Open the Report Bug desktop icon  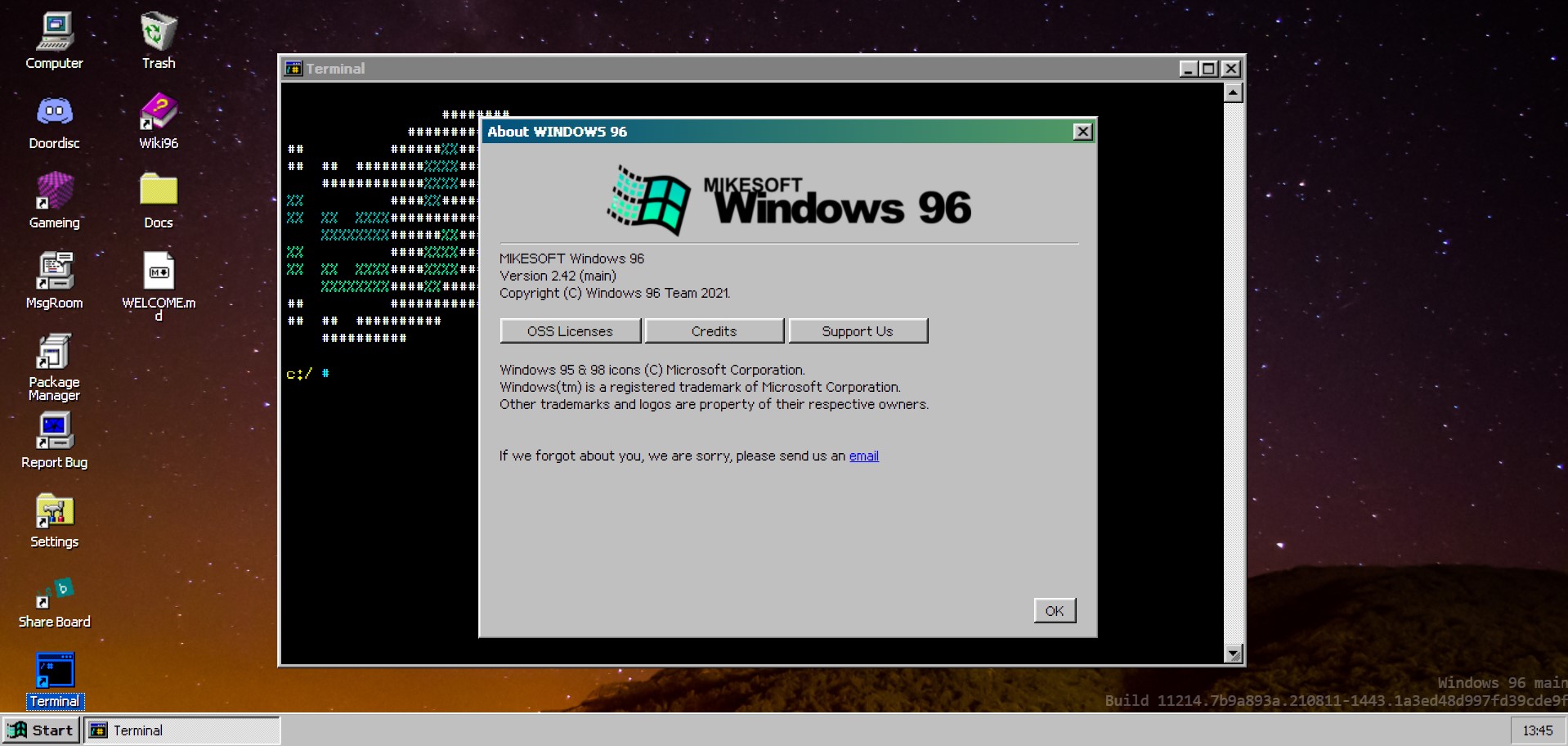tap(54, 440)
